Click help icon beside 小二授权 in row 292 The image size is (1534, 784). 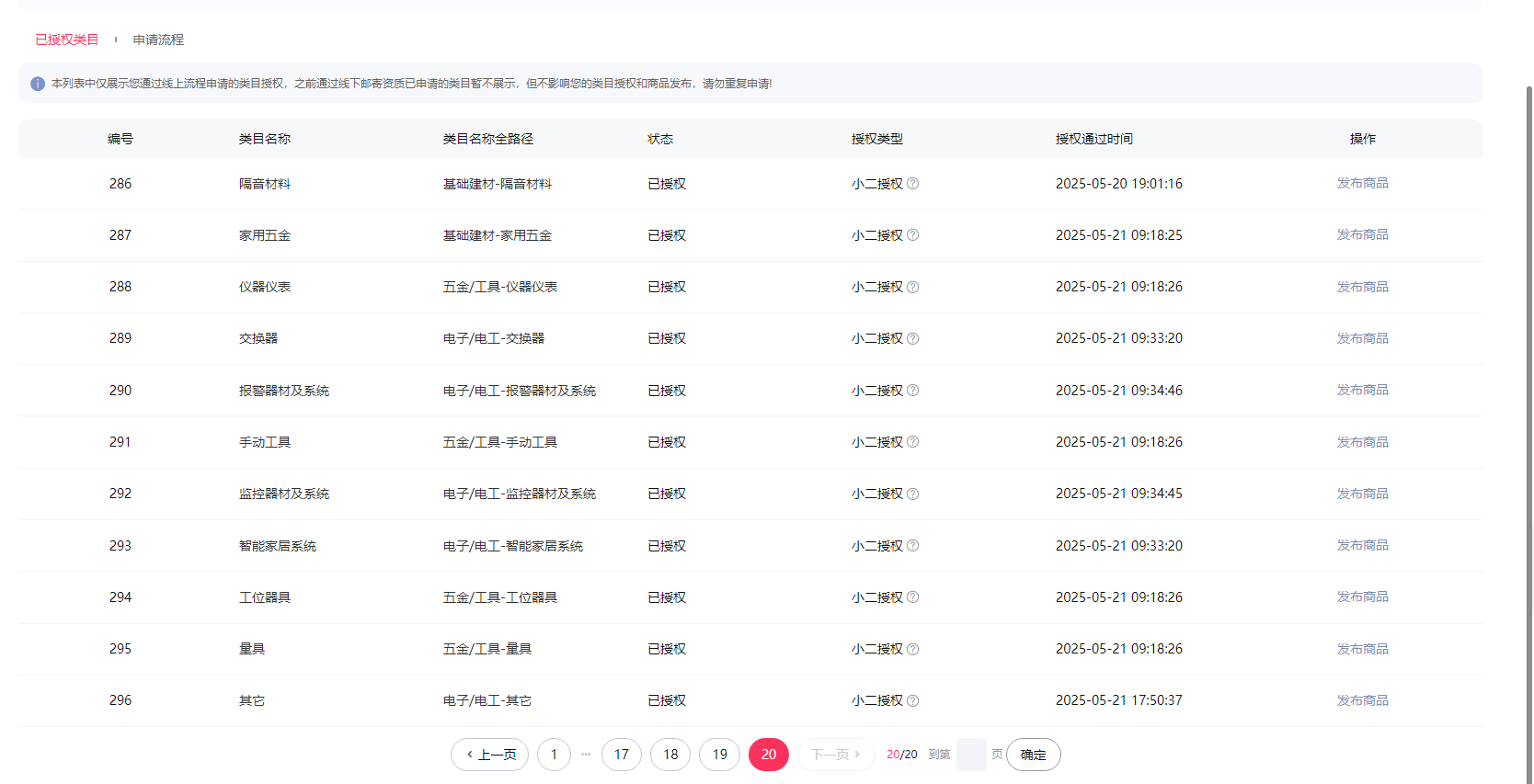[x=912, y=494]
